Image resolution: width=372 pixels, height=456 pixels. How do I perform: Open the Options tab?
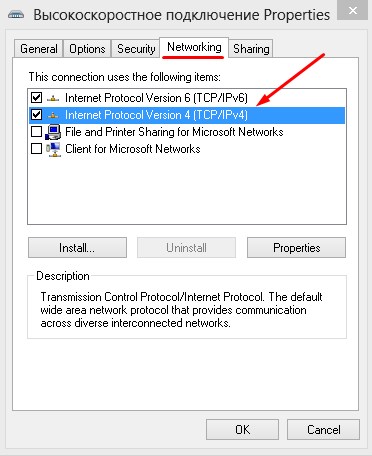click(87, 49)
